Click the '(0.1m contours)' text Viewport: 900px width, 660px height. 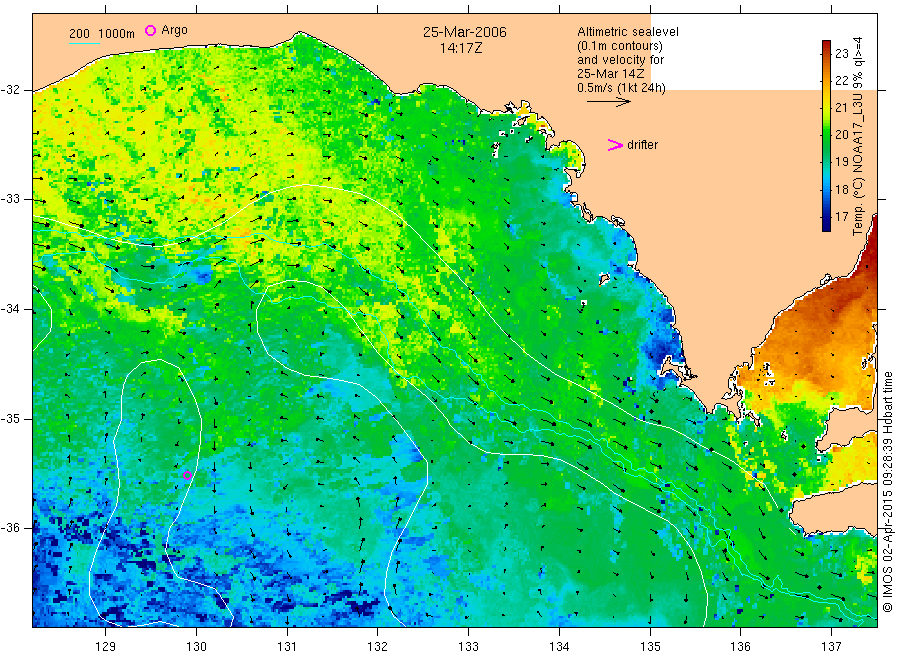click(x=620, y=46)
